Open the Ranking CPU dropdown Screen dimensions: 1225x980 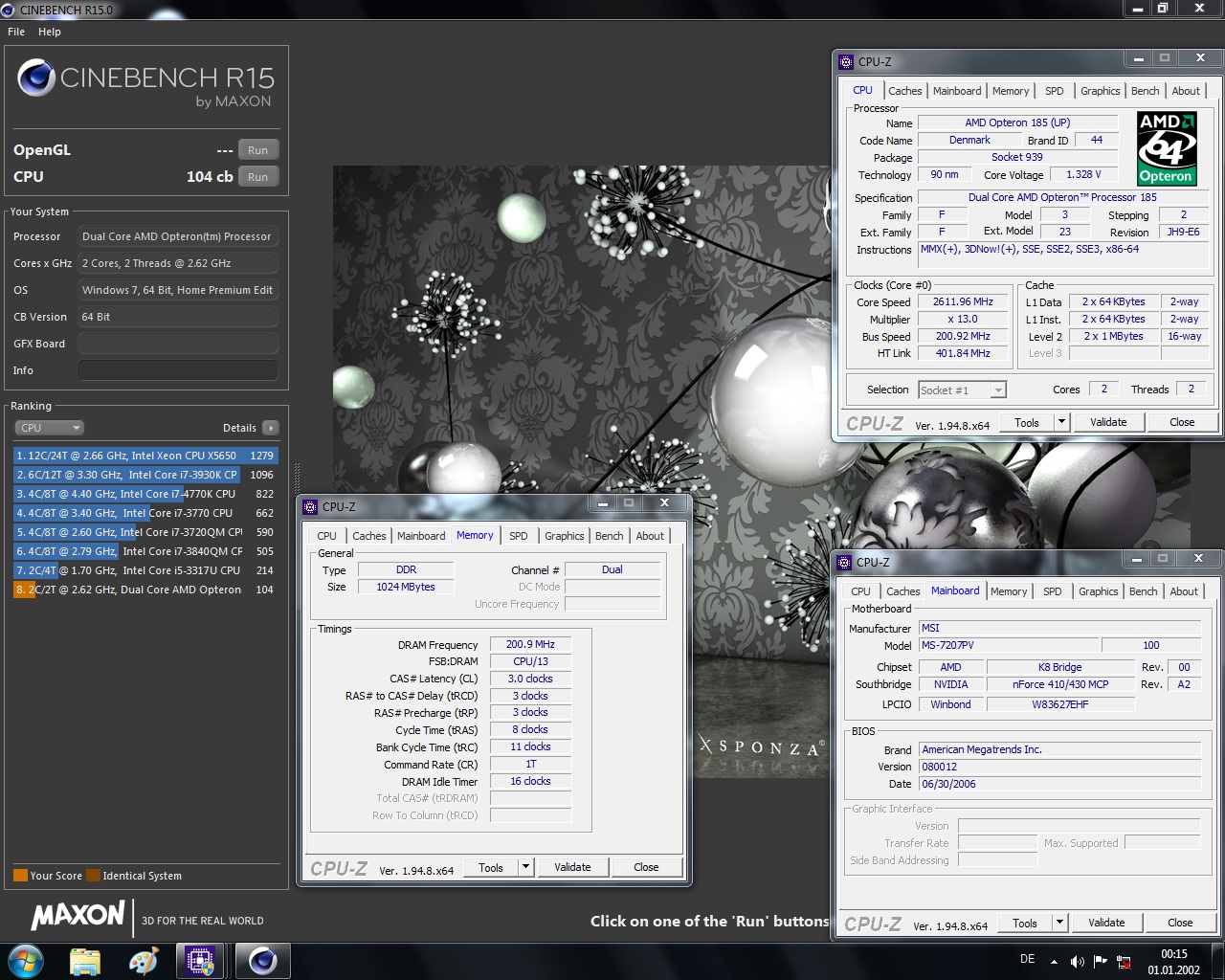click(x=49, y=428)
